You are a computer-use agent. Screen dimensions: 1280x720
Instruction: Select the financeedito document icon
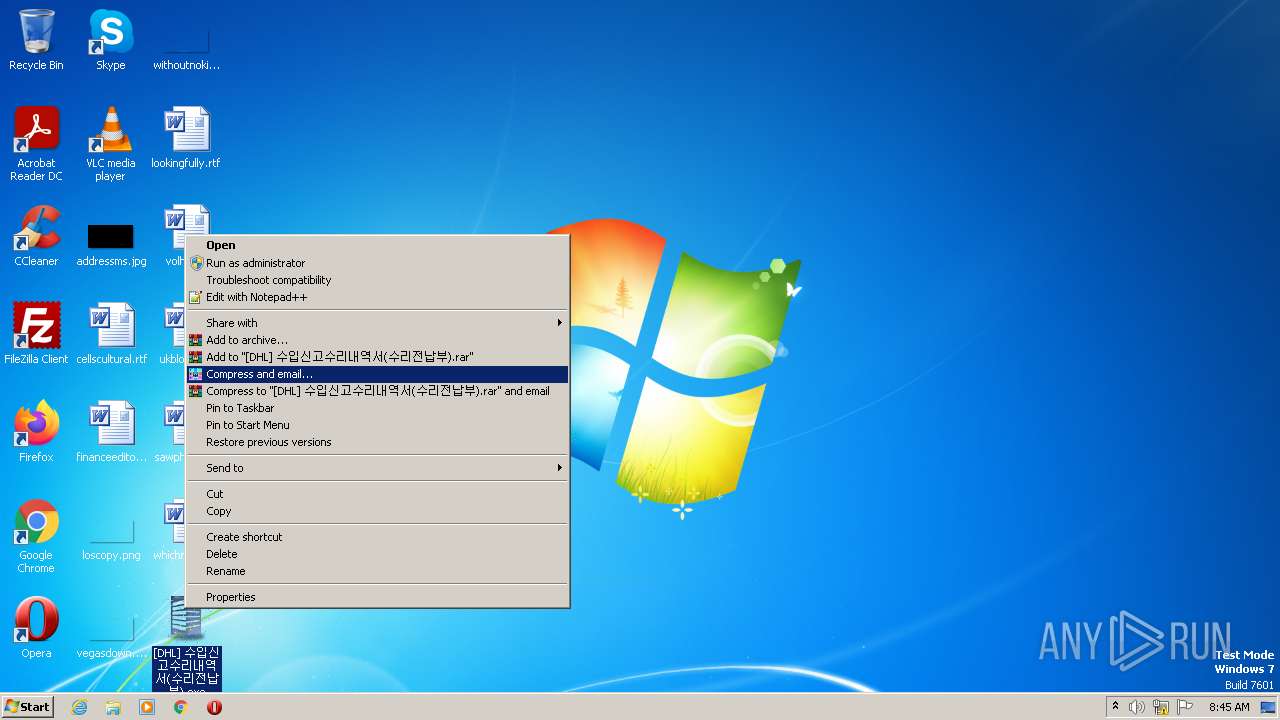pos(111,432)
